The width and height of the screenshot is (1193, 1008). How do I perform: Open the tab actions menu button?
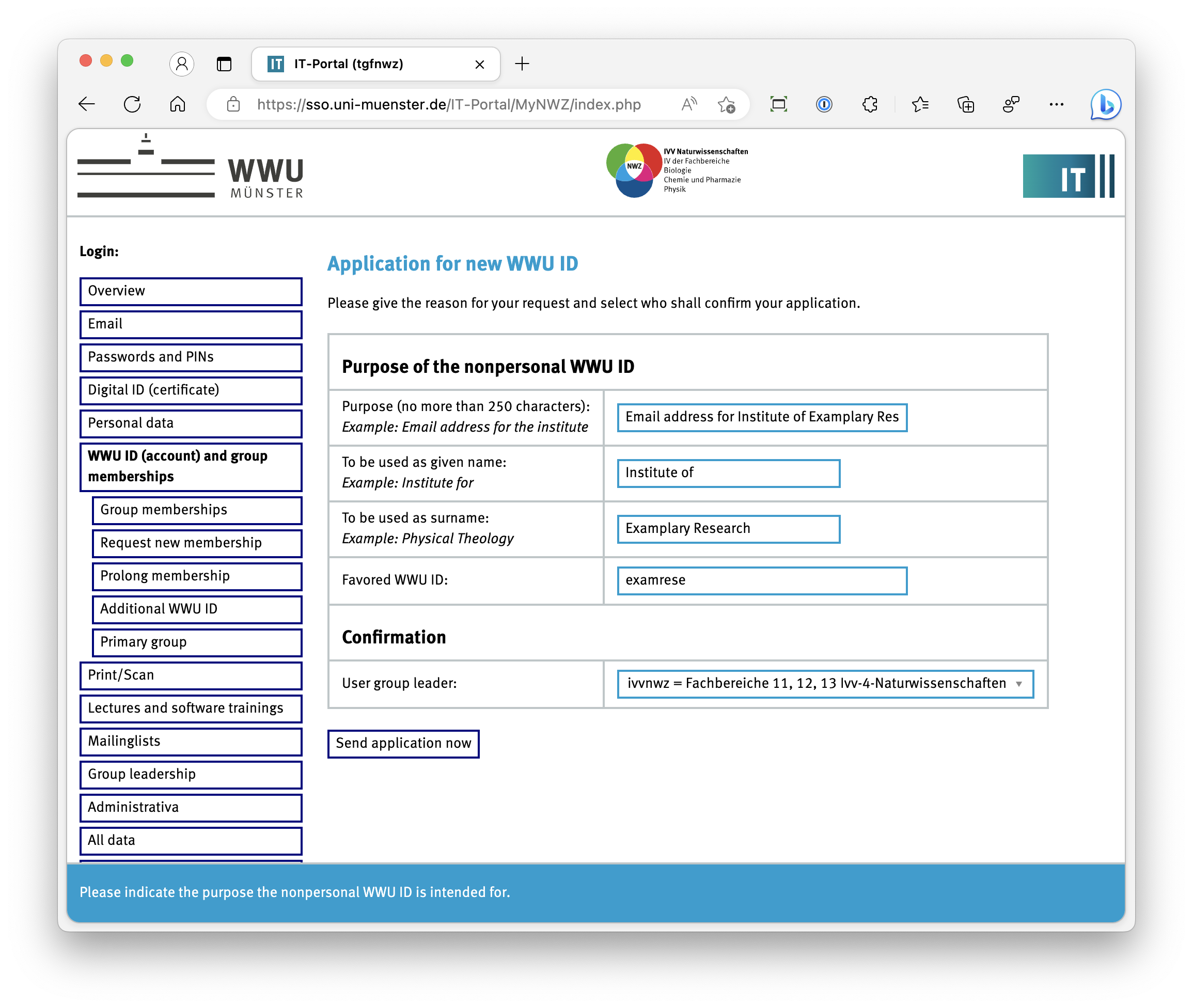point(224,64)
